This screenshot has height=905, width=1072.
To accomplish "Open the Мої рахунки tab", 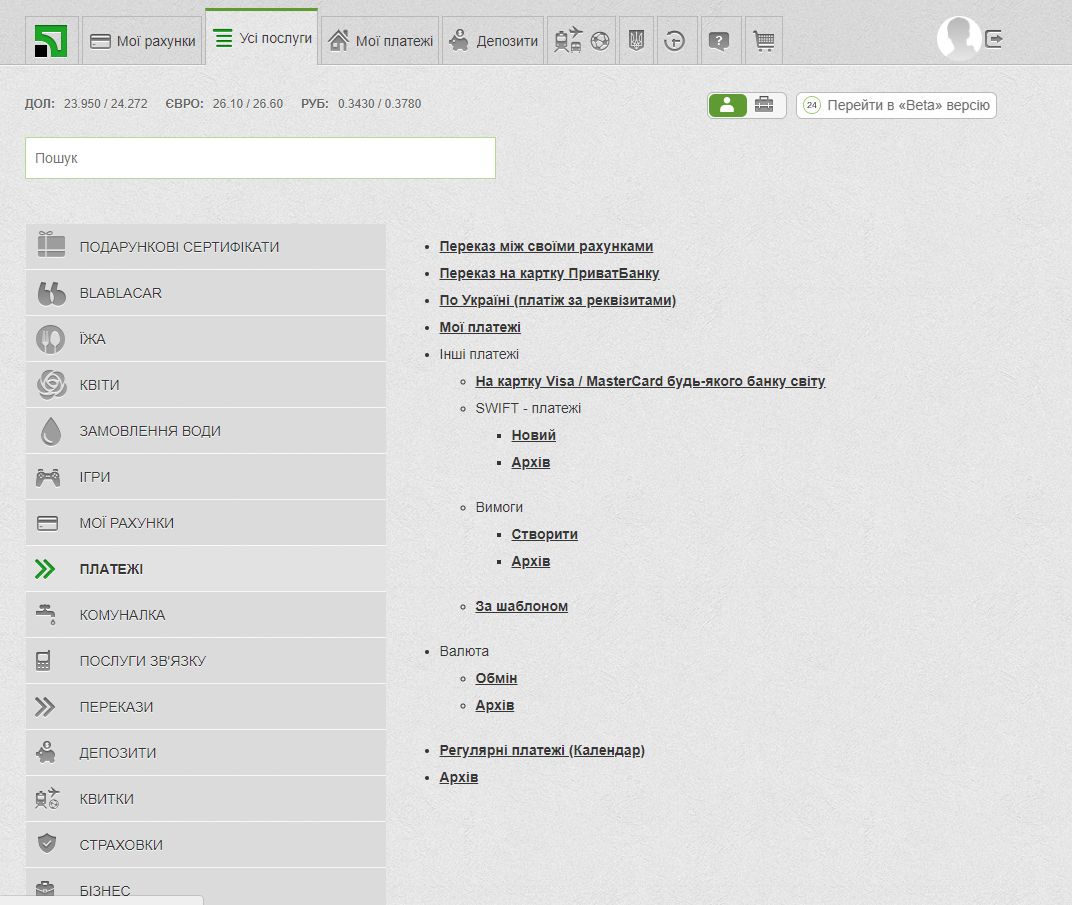I will coord(142,41).
